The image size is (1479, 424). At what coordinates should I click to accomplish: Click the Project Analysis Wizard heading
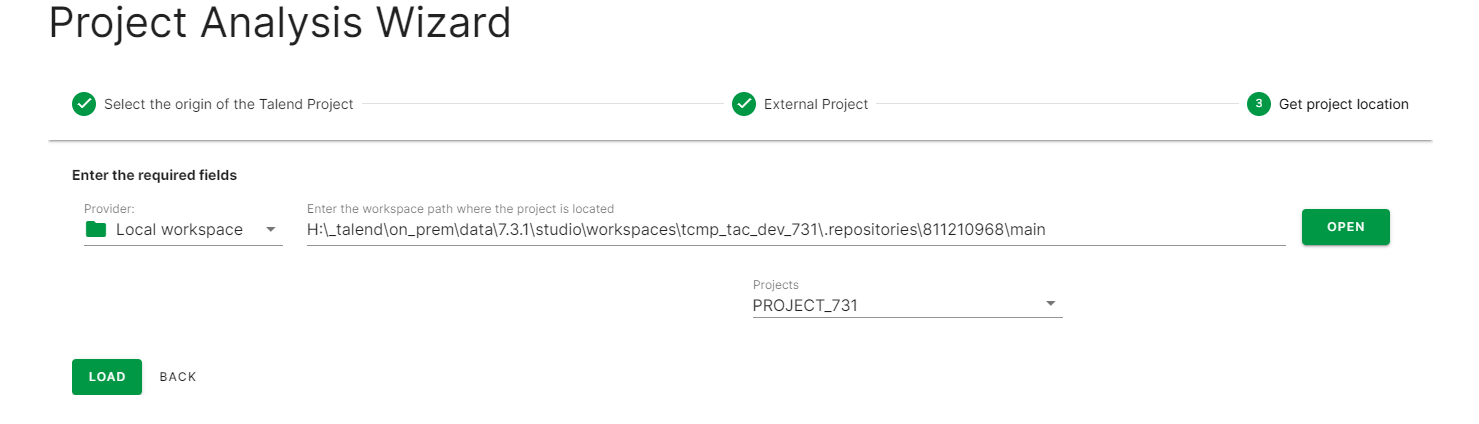click(279, 24)
